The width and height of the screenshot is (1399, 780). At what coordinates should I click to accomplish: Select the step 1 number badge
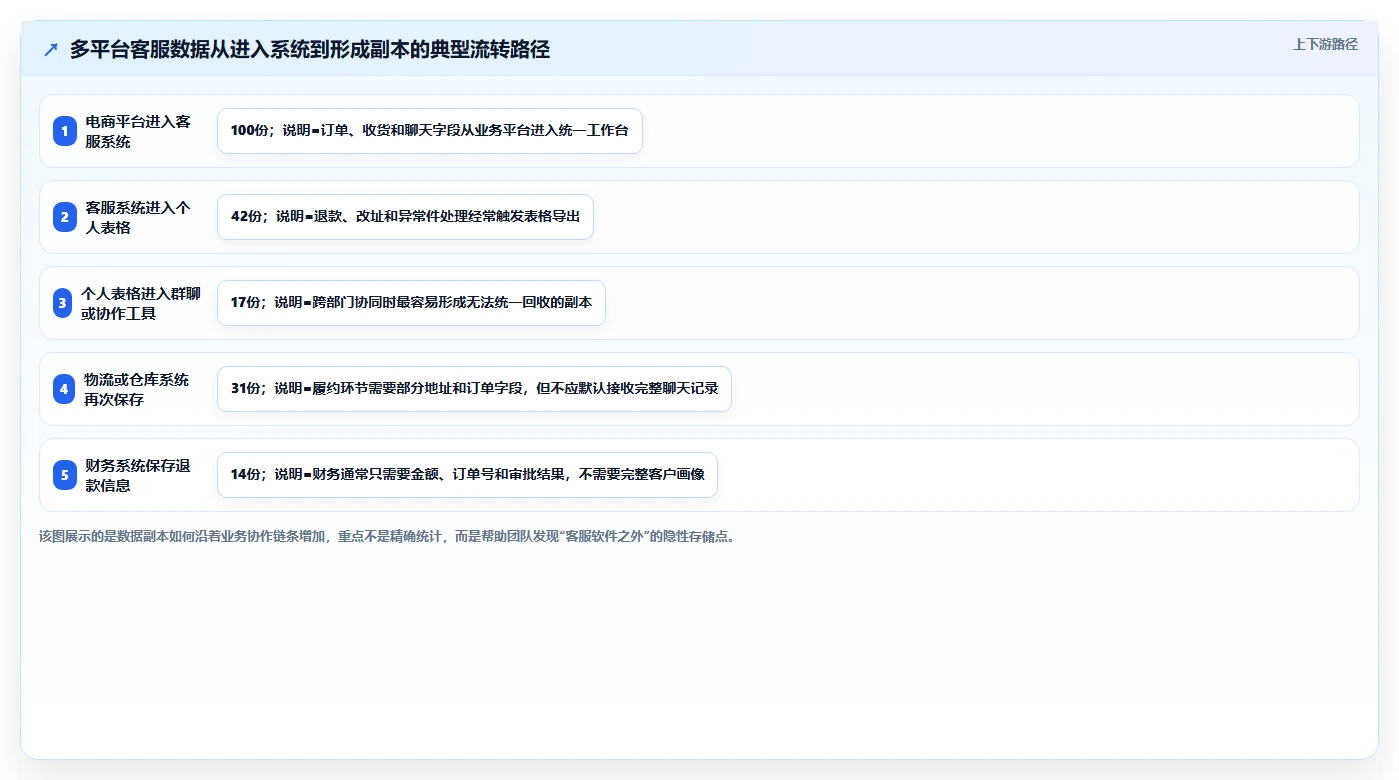click(x=64, y=131)
